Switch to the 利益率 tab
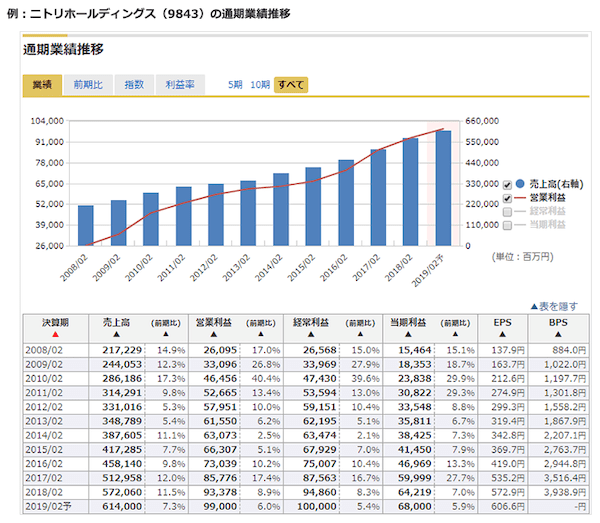This screenshot has width=600, height=523. pos(180,85)
